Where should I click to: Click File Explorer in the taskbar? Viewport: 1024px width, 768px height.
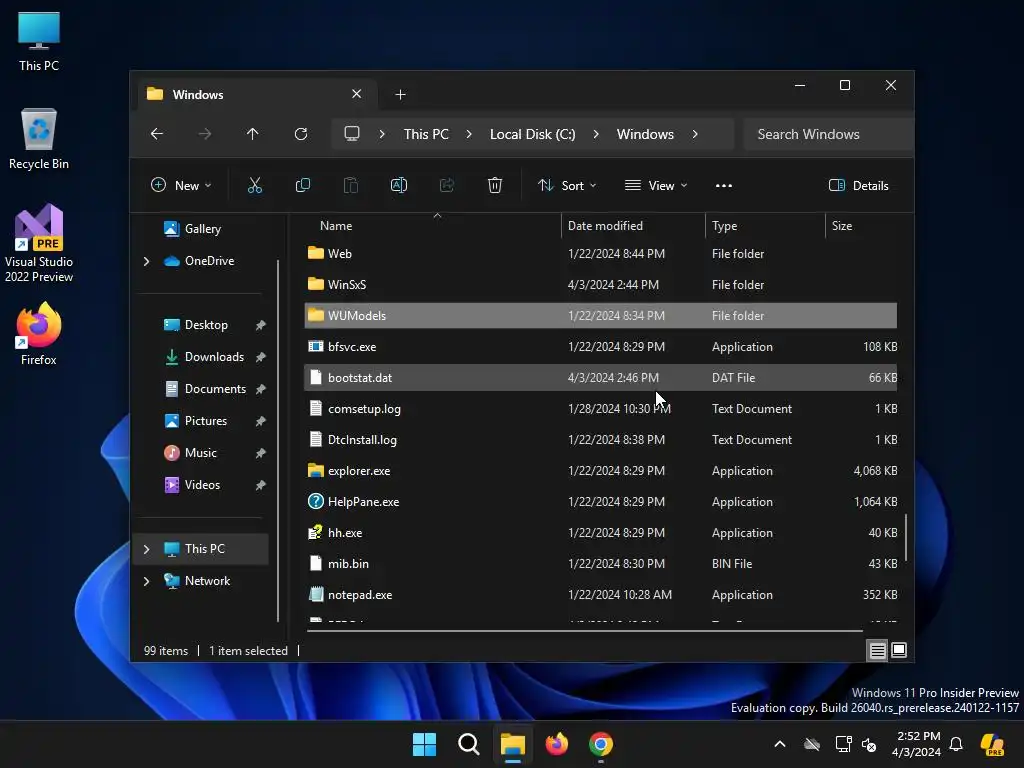pyautogui.click(x=513, y=744)
